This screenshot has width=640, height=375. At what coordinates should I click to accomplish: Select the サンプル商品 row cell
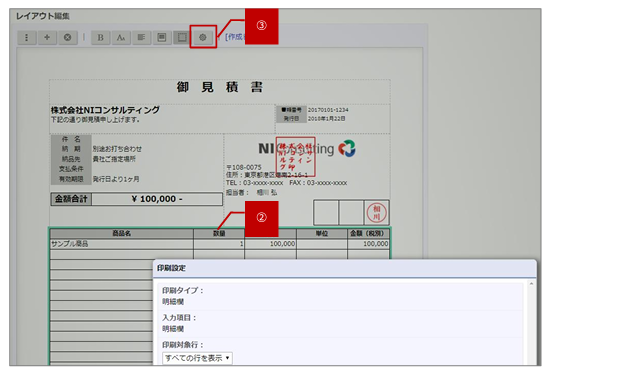tap(122, 244)
